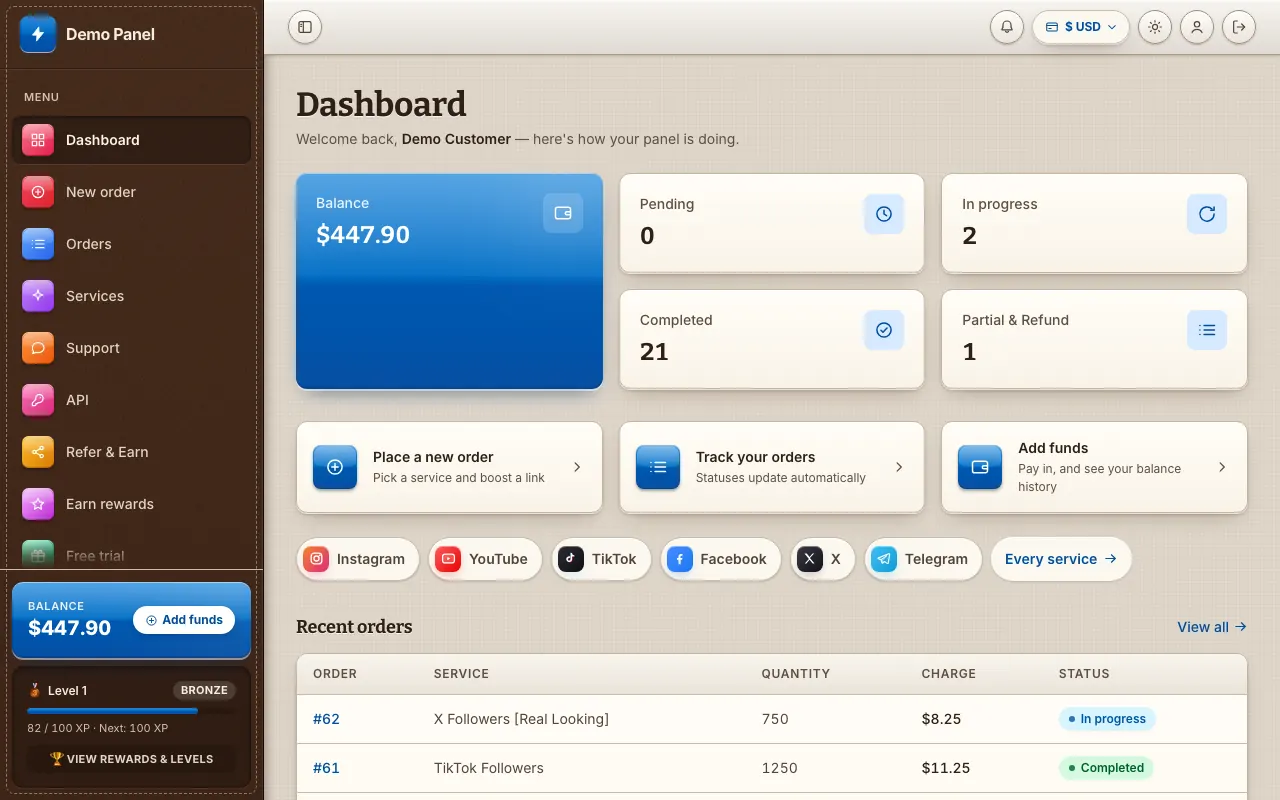Choose the Facebook service chip

tap(720, 559)
